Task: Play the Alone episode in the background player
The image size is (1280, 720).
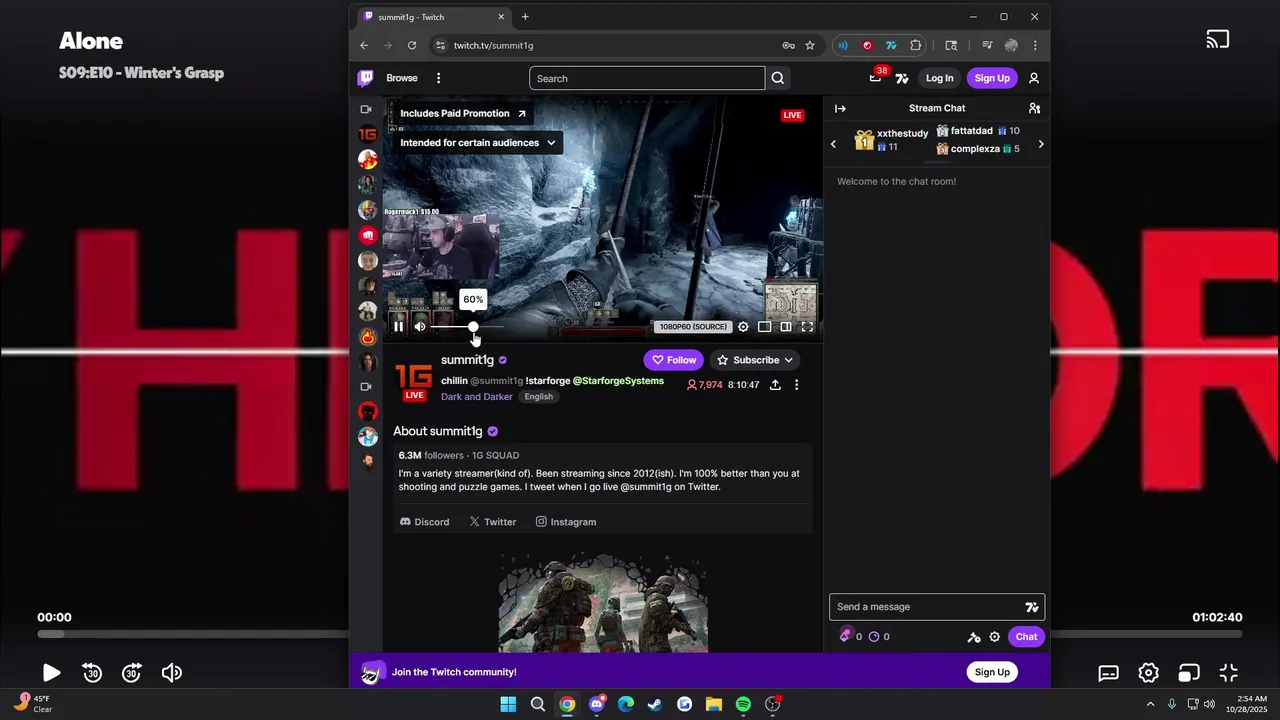Action: pos(51,673)
